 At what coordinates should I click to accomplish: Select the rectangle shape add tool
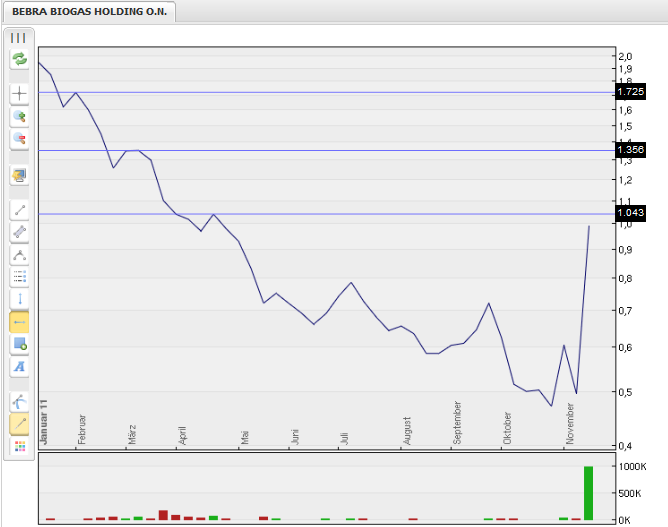19,344
